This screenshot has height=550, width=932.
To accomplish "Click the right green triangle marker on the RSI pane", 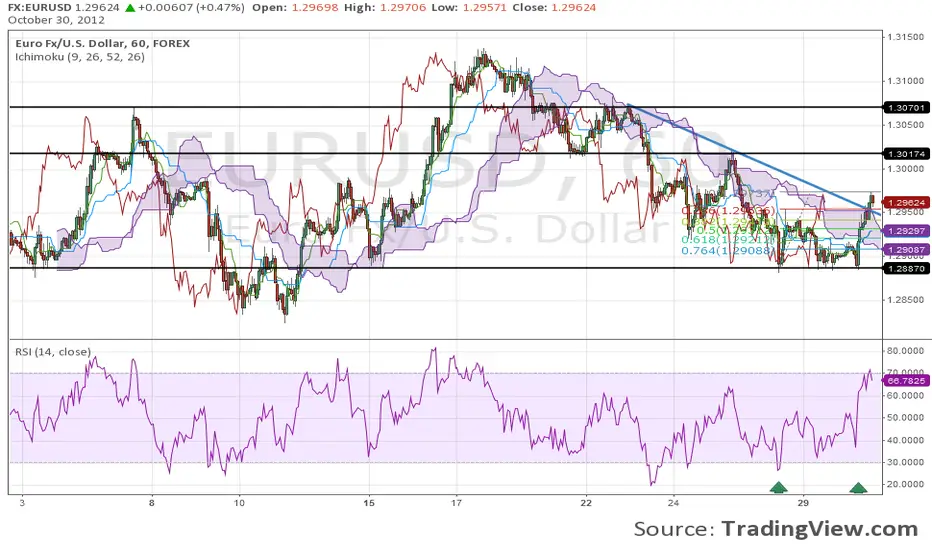I will click(858, 488).
